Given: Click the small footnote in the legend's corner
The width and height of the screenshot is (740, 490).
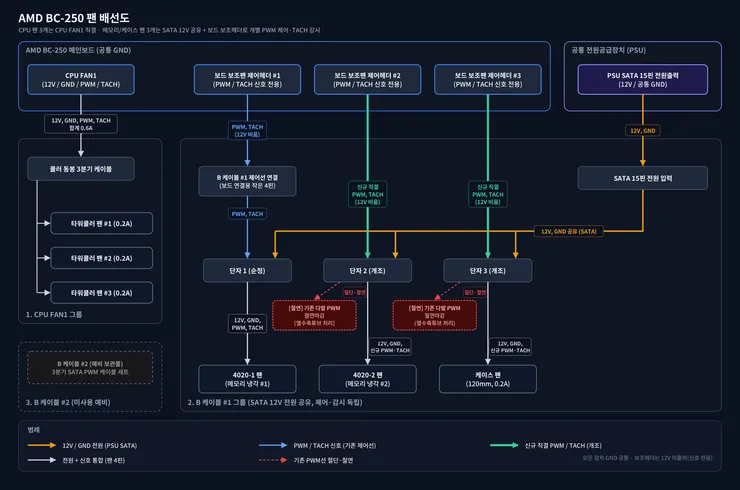Looking at the screenshot, I should click(x=647, y=458).
